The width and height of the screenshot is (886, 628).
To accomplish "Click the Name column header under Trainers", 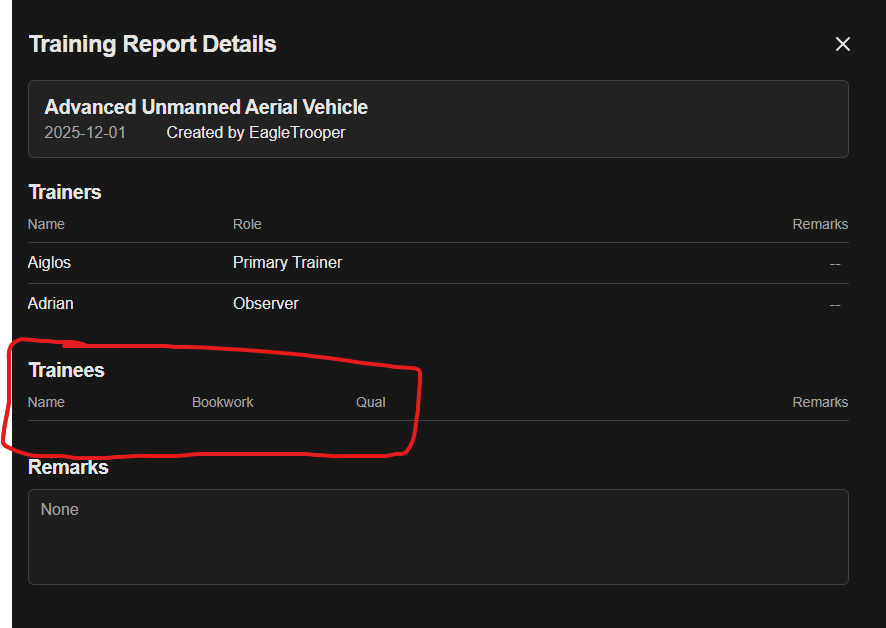I will pos(46,224).
